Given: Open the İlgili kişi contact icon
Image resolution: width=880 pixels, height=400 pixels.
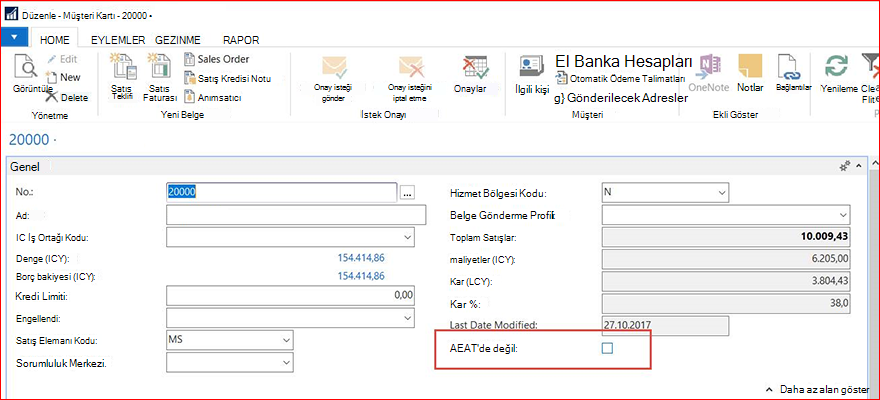Looking at the screenshot, I should 532,67.
